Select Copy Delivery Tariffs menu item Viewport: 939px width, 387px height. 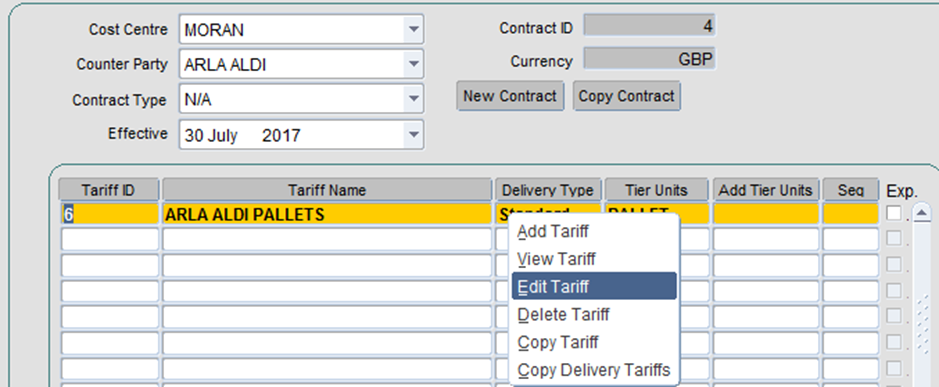point(593,370)
